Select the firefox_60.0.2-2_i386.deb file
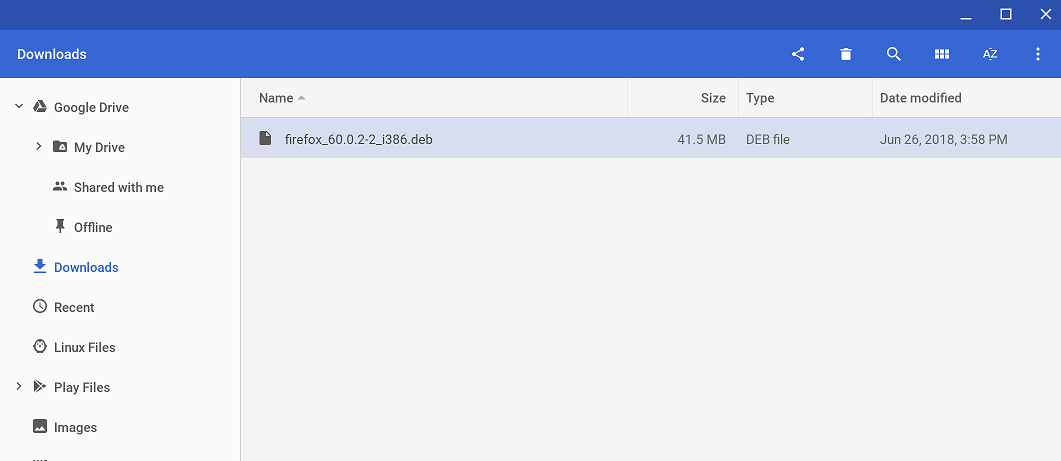 (x=358, y=139)
